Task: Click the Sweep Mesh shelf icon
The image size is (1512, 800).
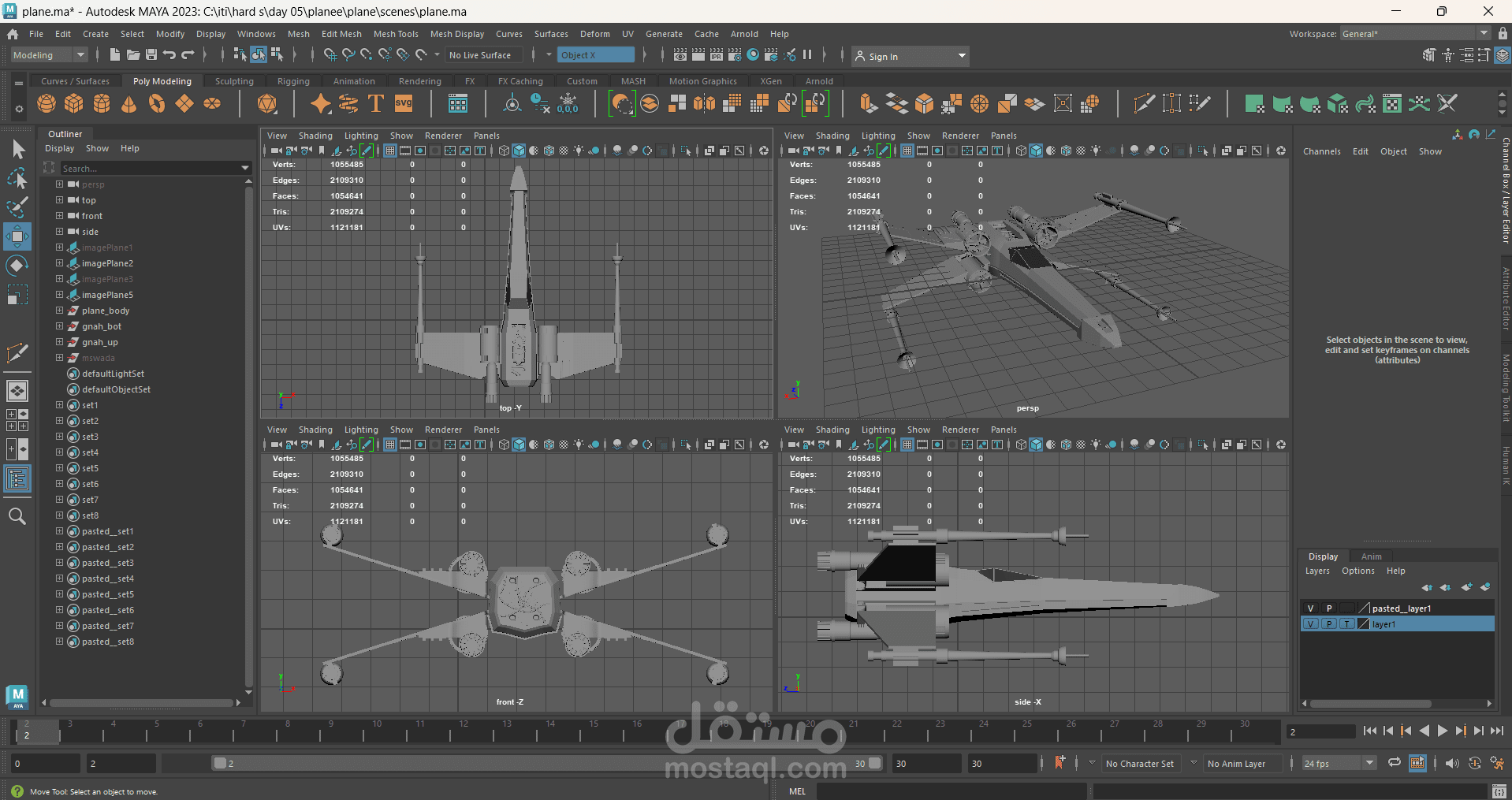Action: [x=348, y=103]
